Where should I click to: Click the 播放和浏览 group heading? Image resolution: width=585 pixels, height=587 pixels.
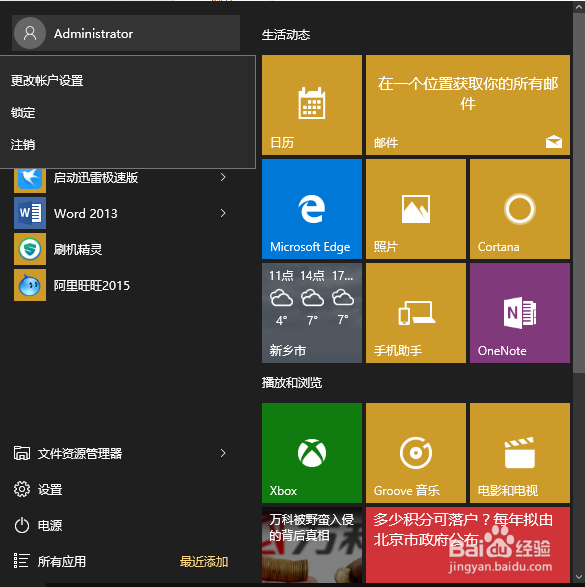click(x=292, y=383)
